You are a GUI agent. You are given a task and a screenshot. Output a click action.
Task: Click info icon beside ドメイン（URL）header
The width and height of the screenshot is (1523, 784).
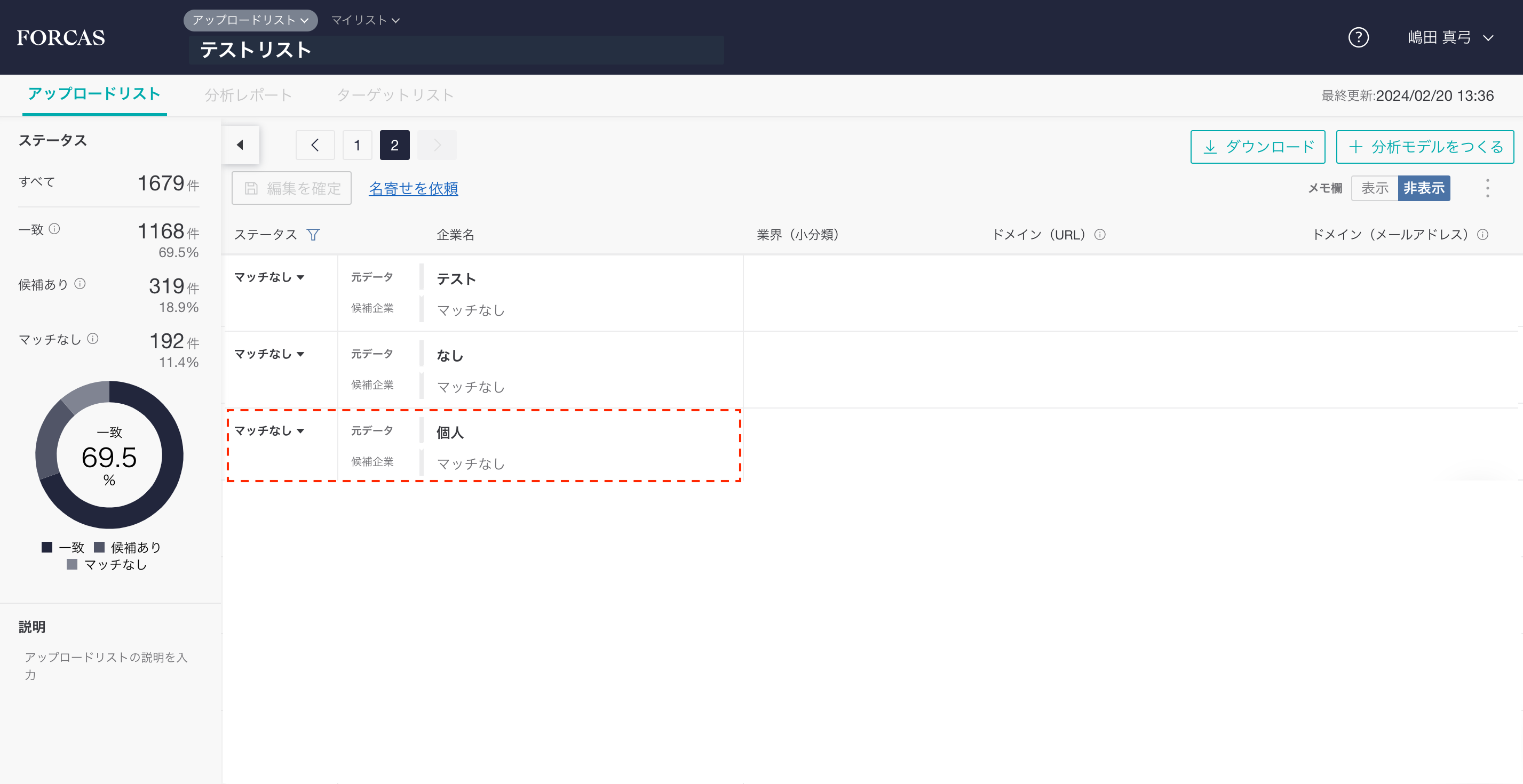click(1100, 235)
